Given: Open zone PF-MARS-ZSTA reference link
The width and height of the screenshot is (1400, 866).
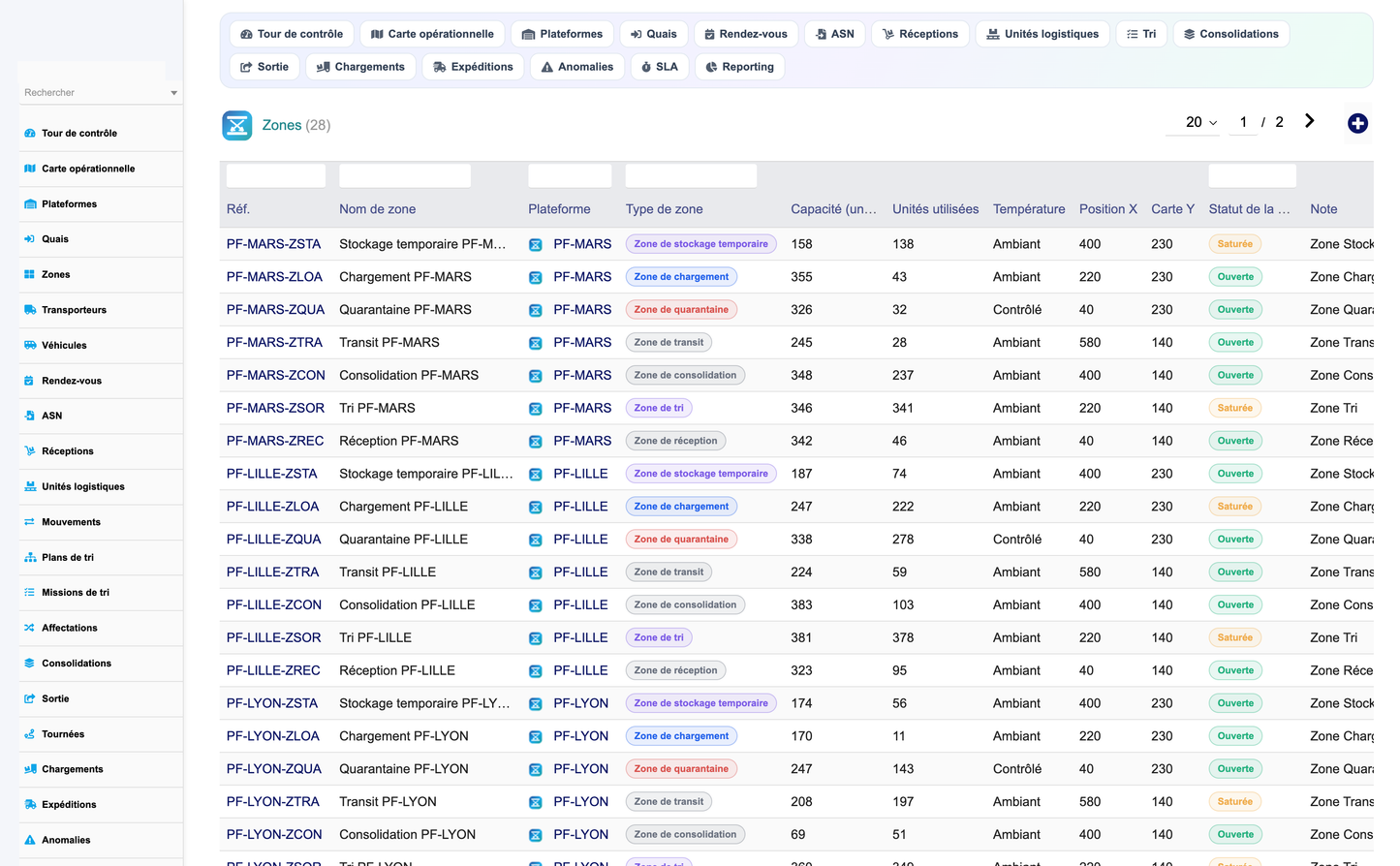Looking at the screenshot, I should point(273,244).
